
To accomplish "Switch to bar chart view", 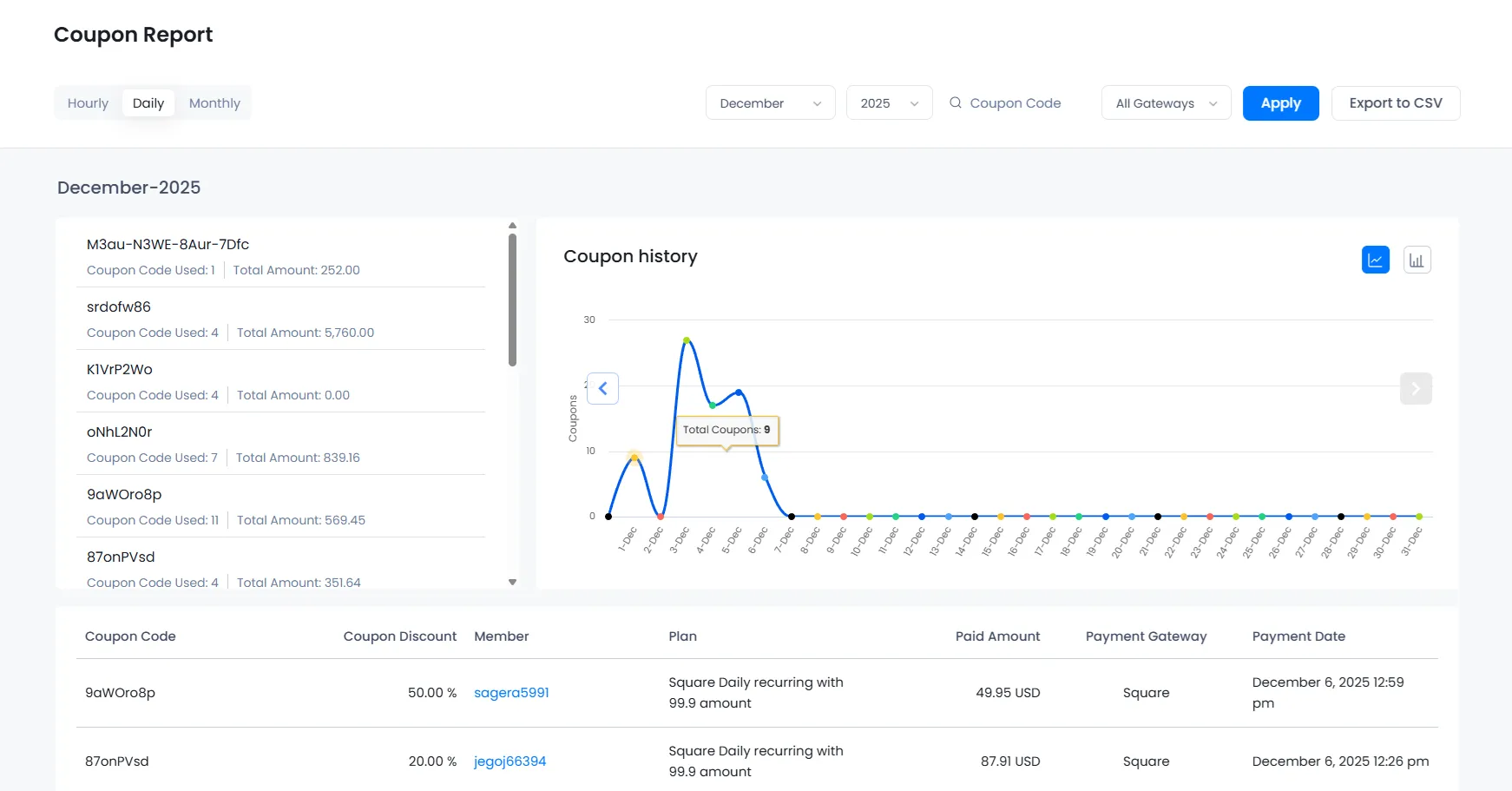I will tap(1417, 260).
